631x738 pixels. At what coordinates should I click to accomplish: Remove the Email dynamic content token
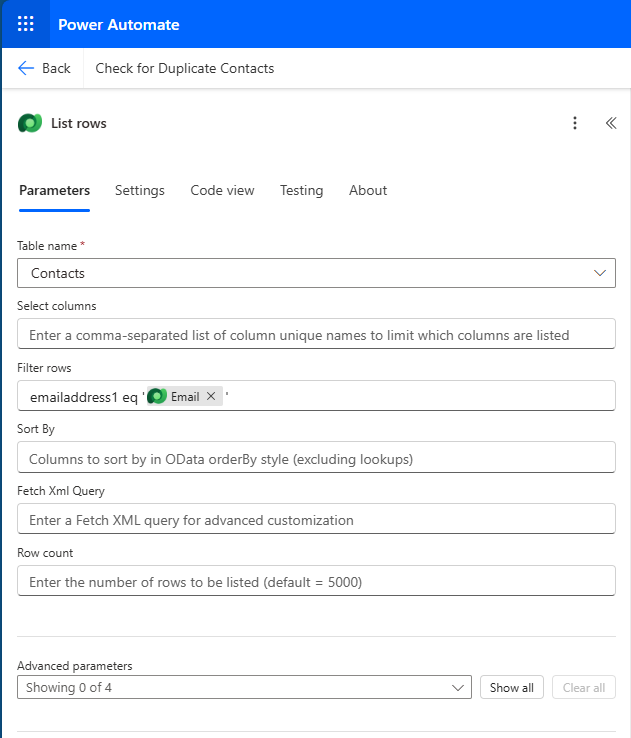coord(211,396)
